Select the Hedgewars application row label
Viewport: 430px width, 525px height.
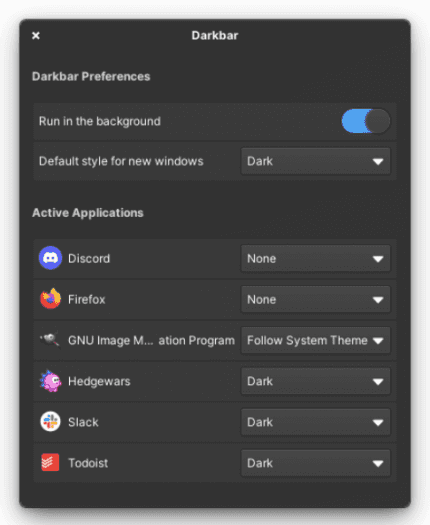99,381
